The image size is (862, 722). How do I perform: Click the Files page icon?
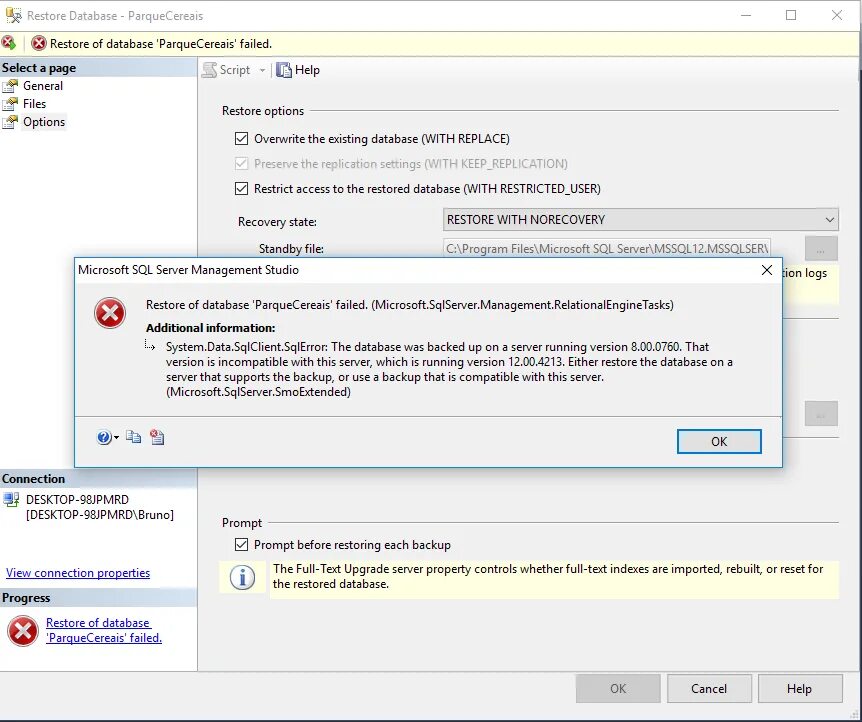(x=10, y=104)
